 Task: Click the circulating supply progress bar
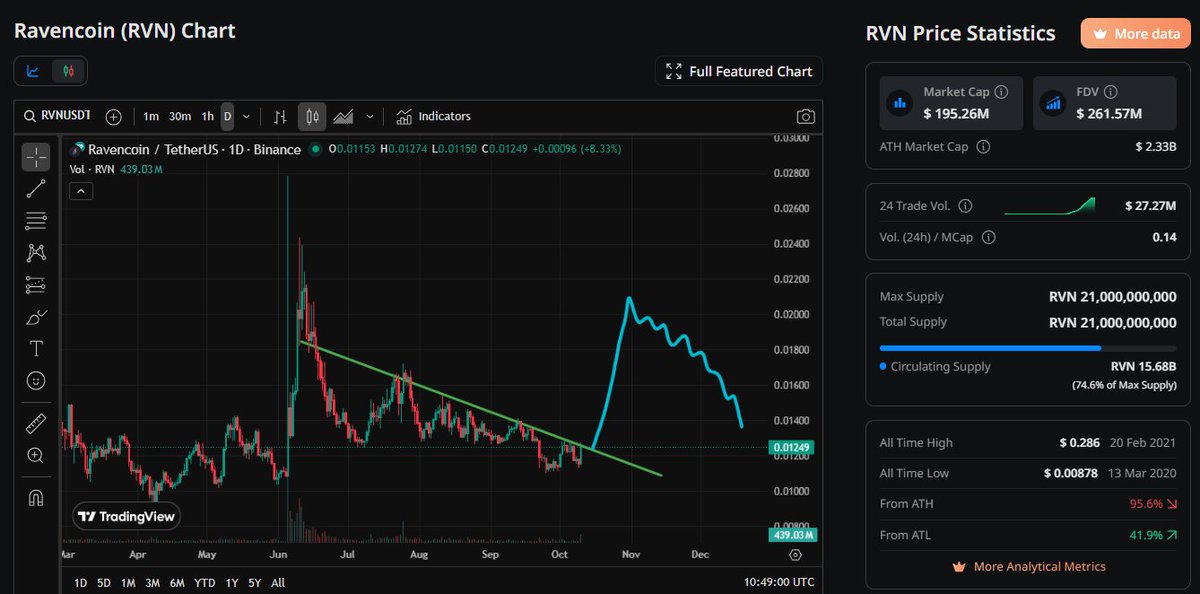point(1027,348)
